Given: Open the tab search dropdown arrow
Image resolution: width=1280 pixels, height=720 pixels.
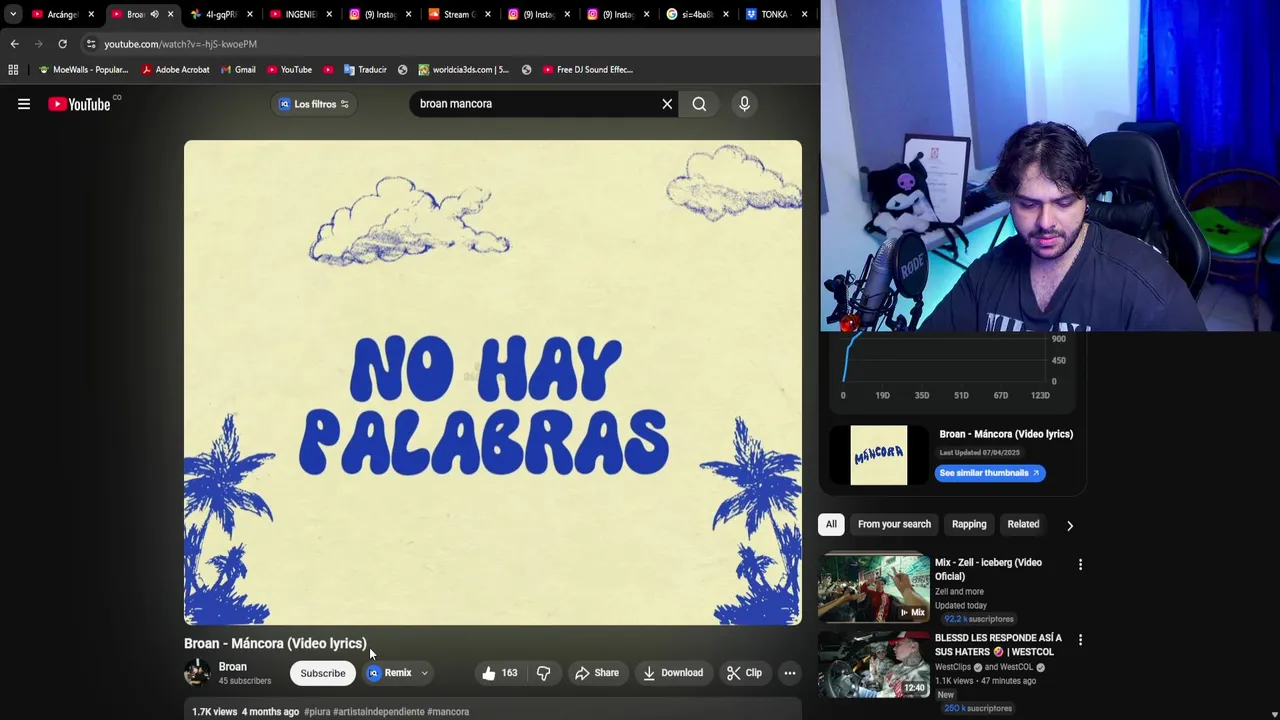Looking at the screenshot, I should tap(12, 14).
